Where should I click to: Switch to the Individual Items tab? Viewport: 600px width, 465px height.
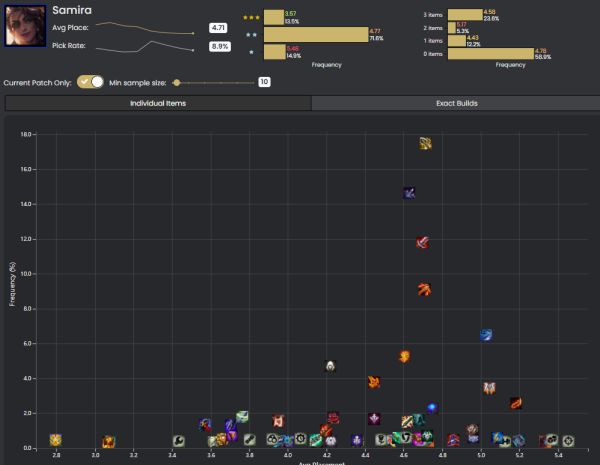158,103
